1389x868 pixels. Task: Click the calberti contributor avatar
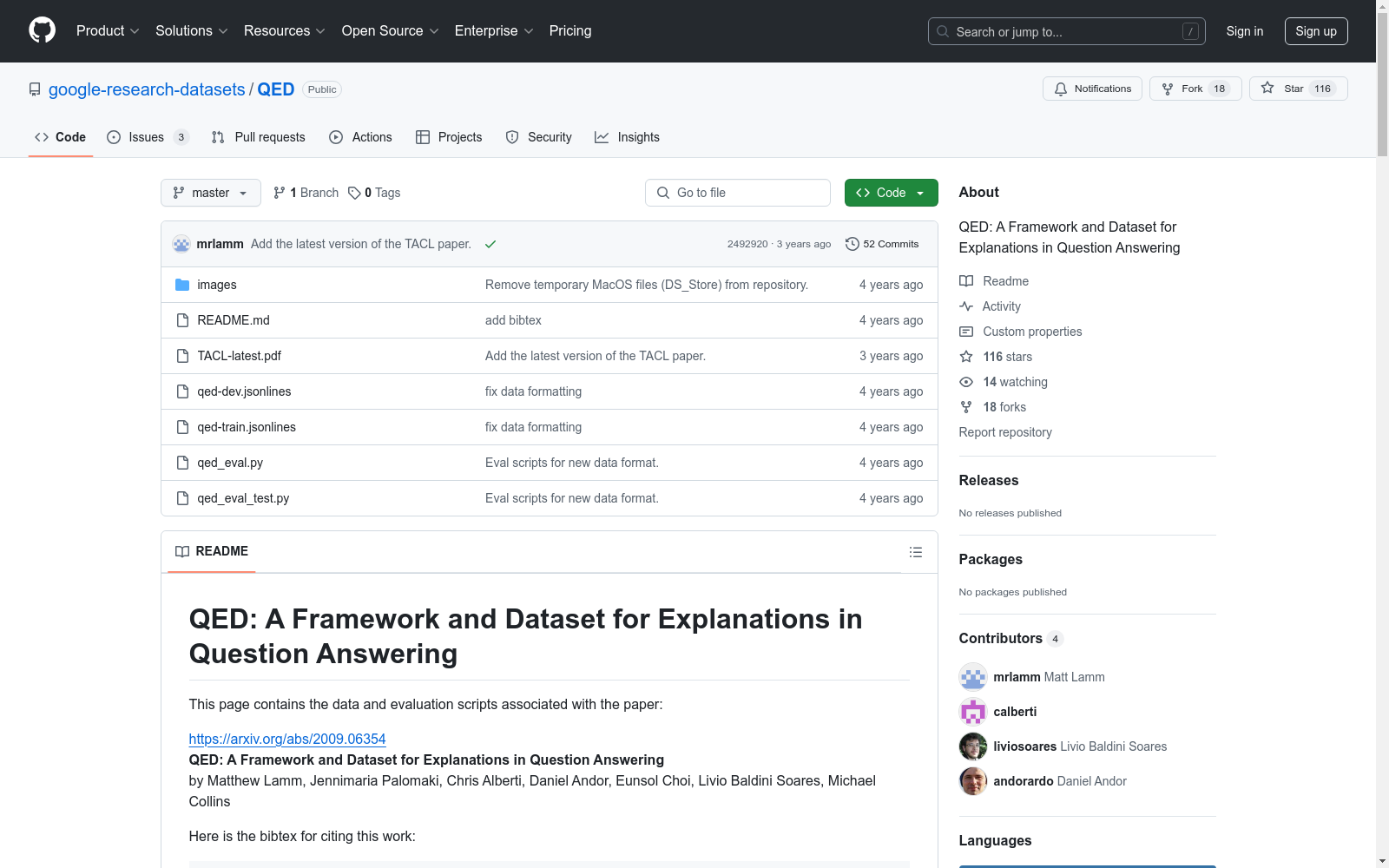coord(973,712)
